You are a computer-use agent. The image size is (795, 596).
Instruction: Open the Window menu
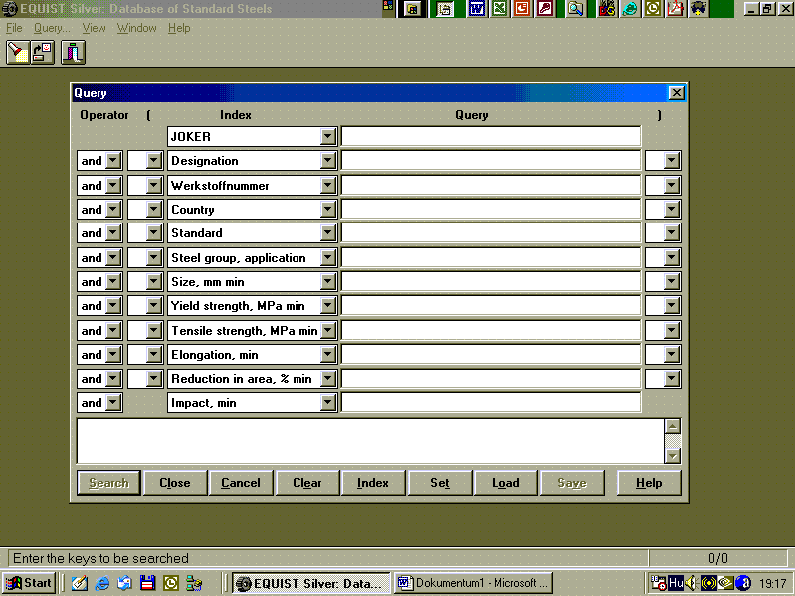(x=136, y=28)
